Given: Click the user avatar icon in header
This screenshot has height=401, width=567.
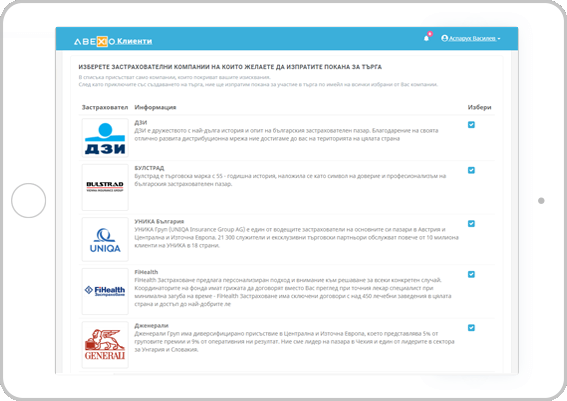Looking at the screenshot, I should tap(444, 38).
